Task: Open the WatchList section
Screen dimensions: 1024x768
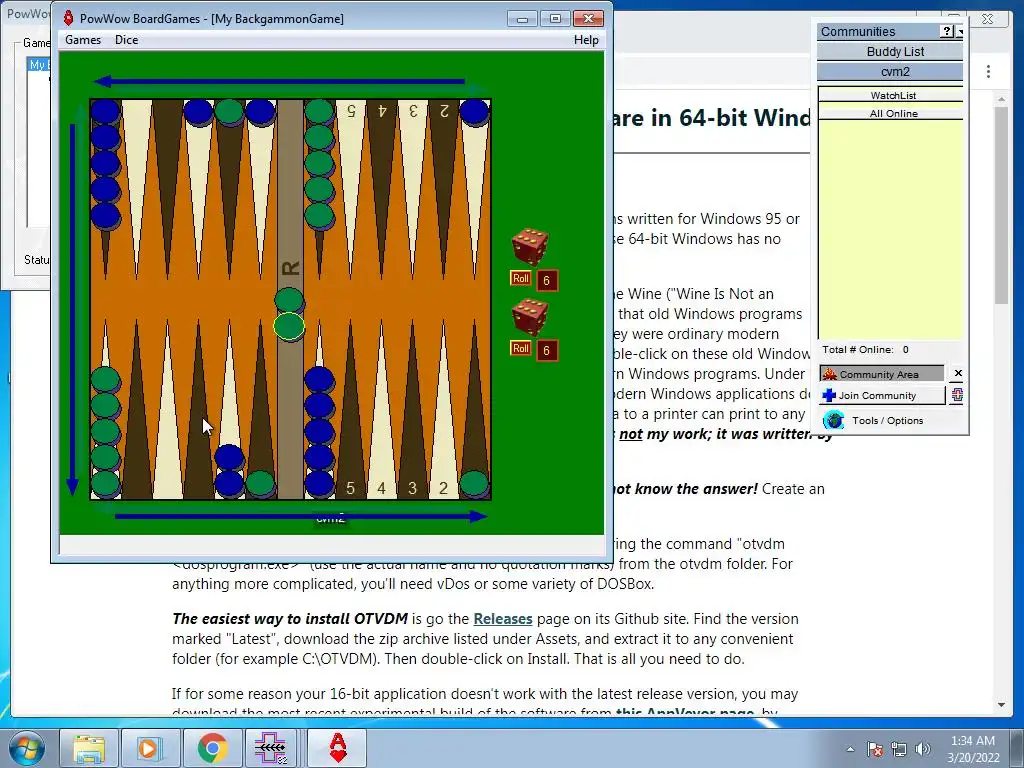Action: (891, 95)
